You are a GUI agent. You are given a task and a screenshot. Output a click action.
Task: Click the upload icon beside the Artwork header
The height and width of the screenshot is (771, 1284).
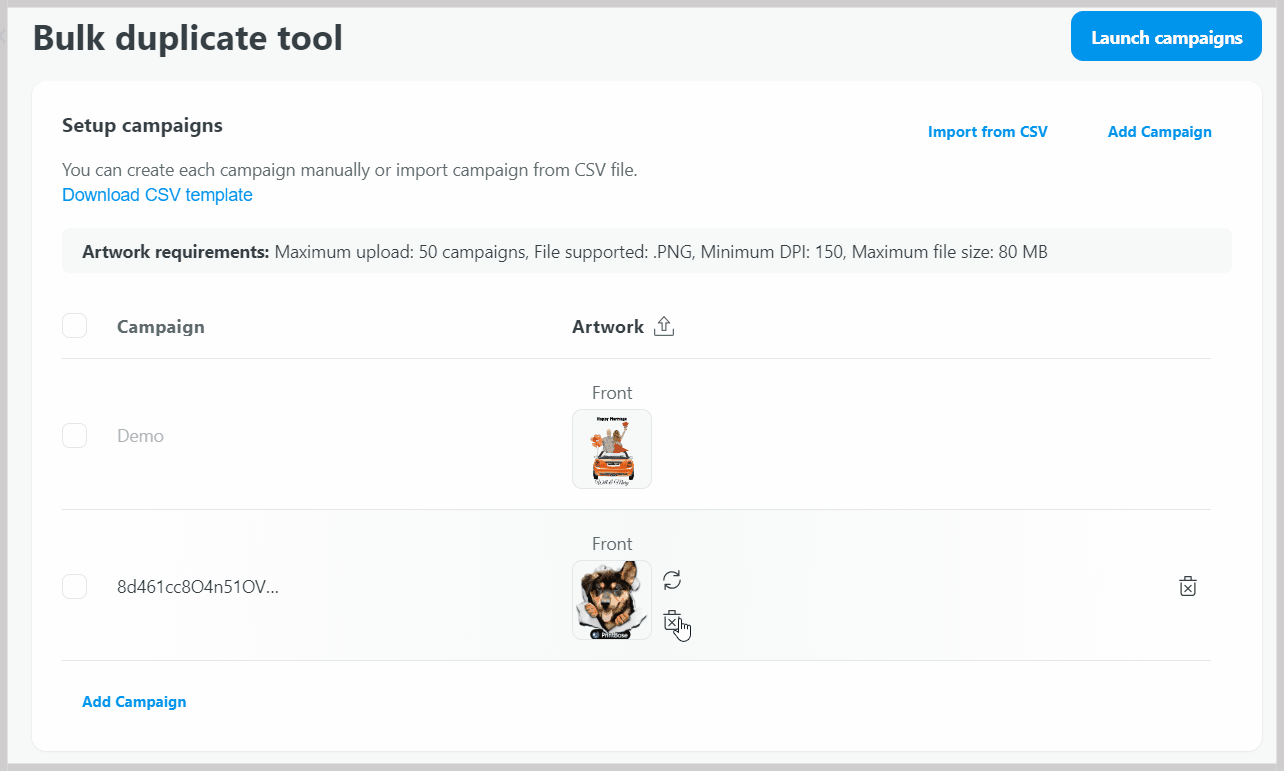coord(664,326)
